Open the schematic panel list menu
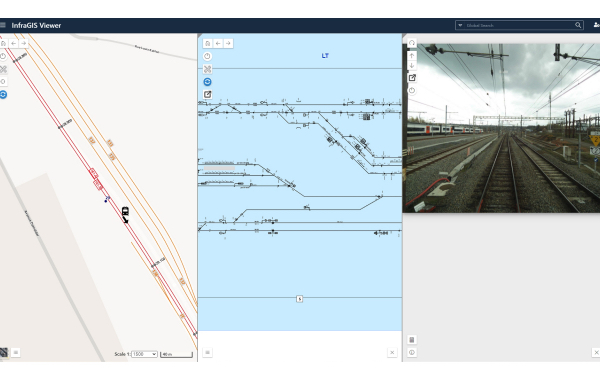Screen dimensions: 600x380 coord(207,352)
